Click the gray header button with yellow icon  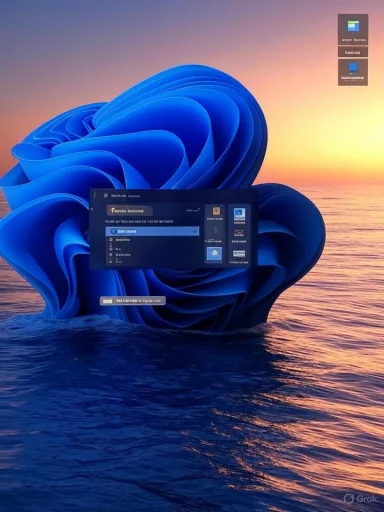[130, 211]
